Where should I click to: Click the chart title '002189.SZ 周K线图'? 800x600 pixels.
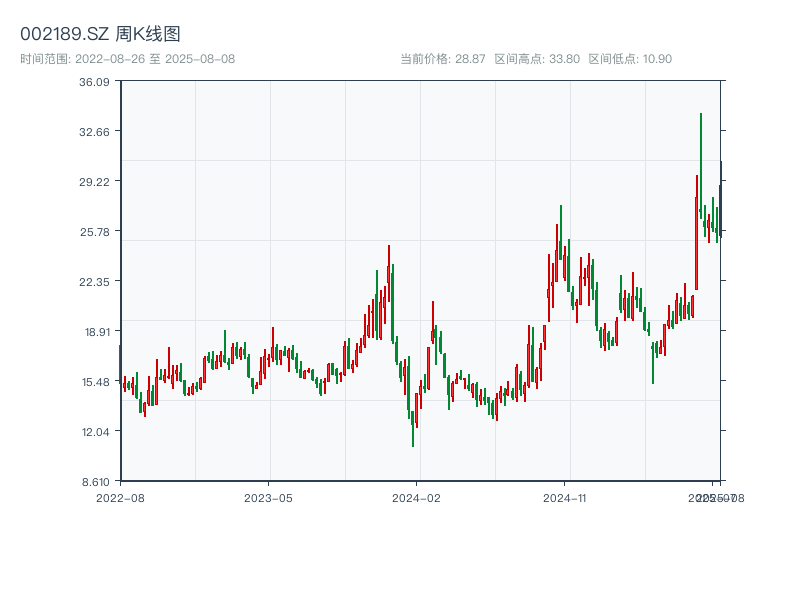coord(100,34)
